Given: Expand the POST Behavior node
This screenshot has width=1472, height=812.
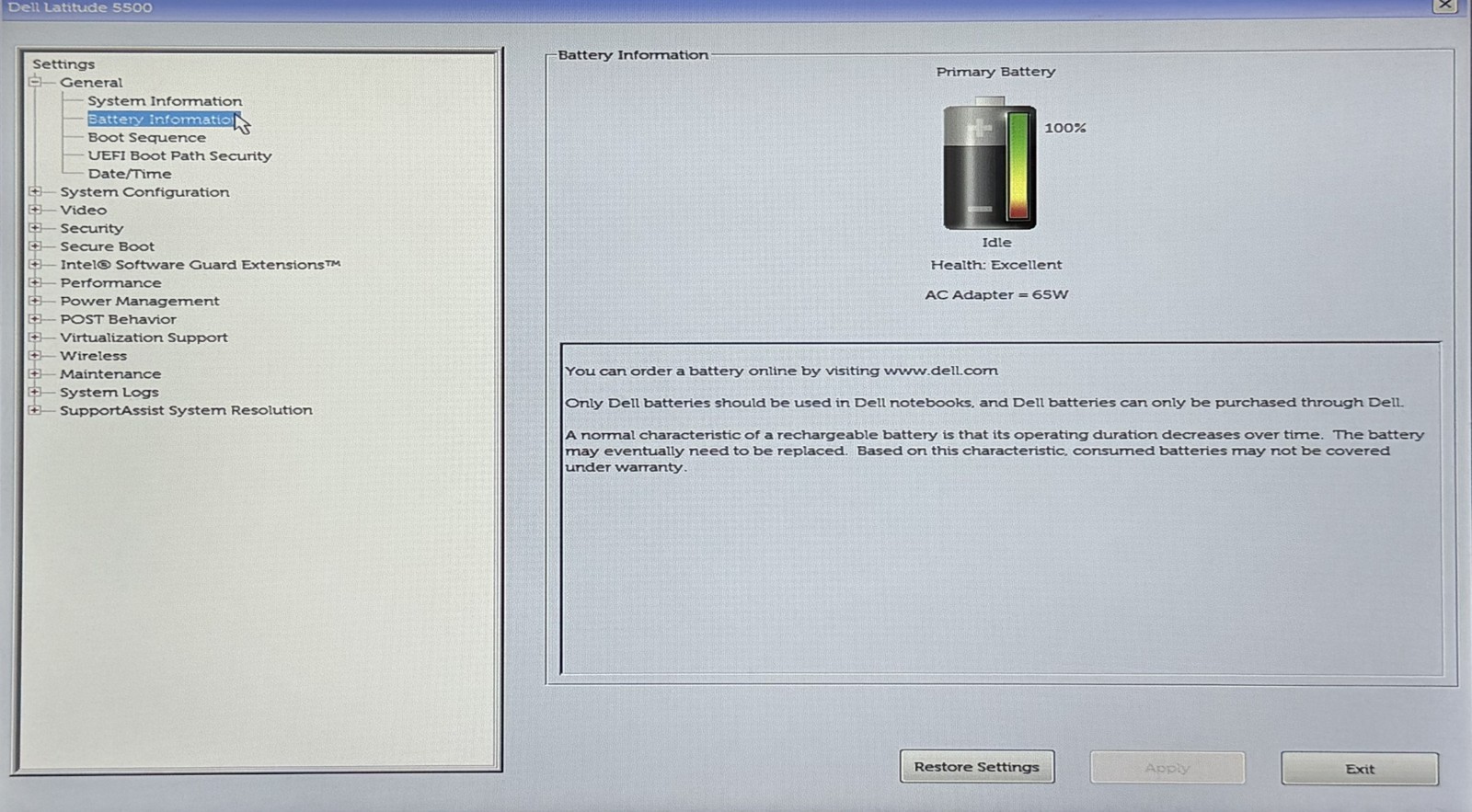Looking at the screenshot, I should [x=35, y=319].
